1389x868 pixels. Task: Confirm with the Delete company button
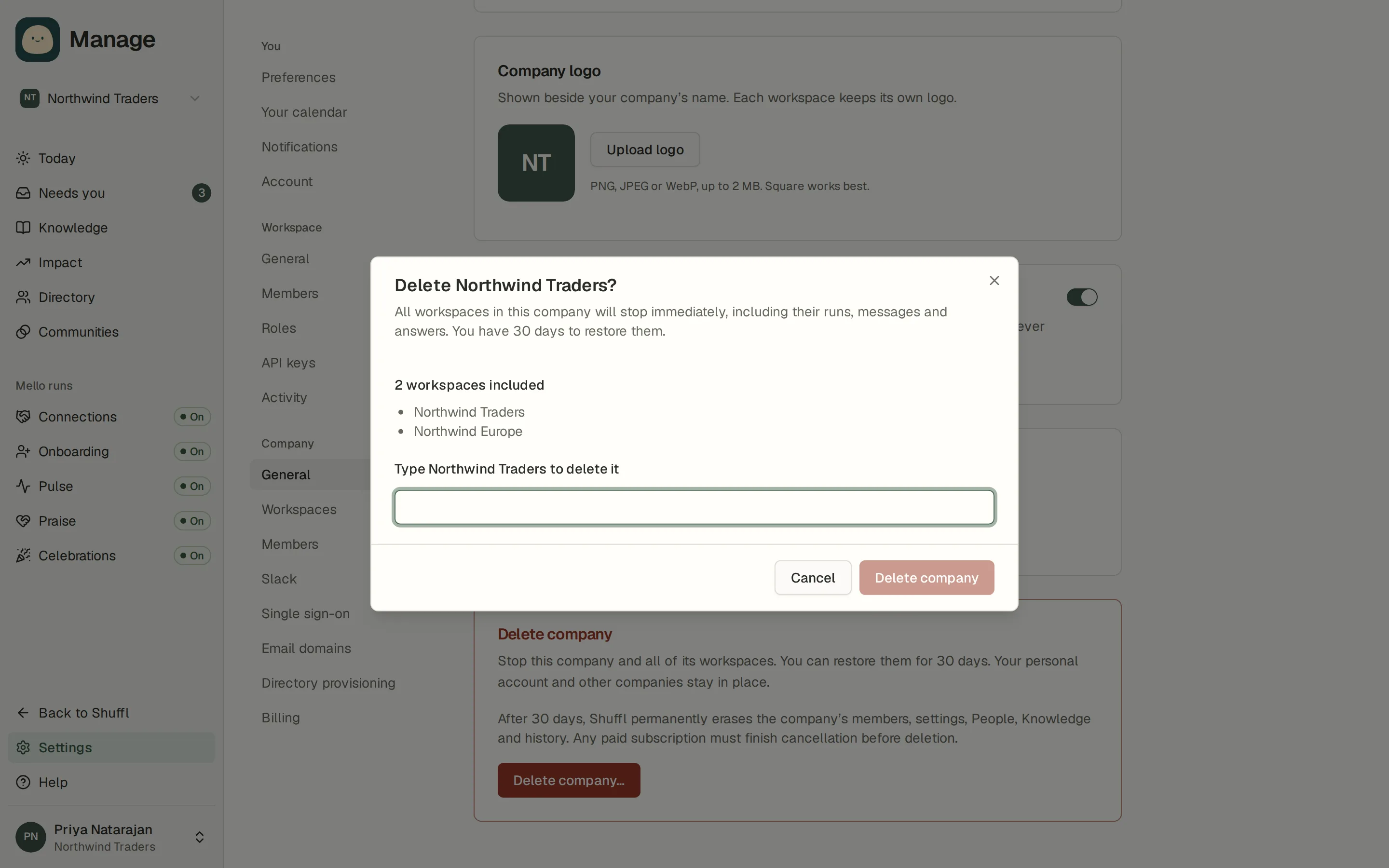926,578
